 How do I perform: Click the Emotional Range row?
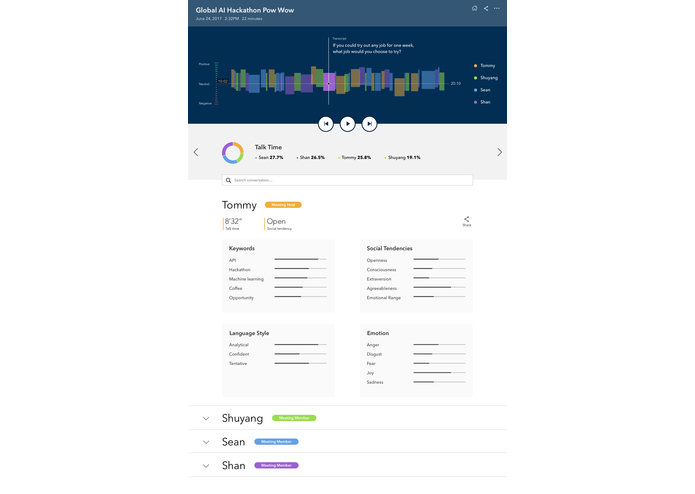pos(416,297)
